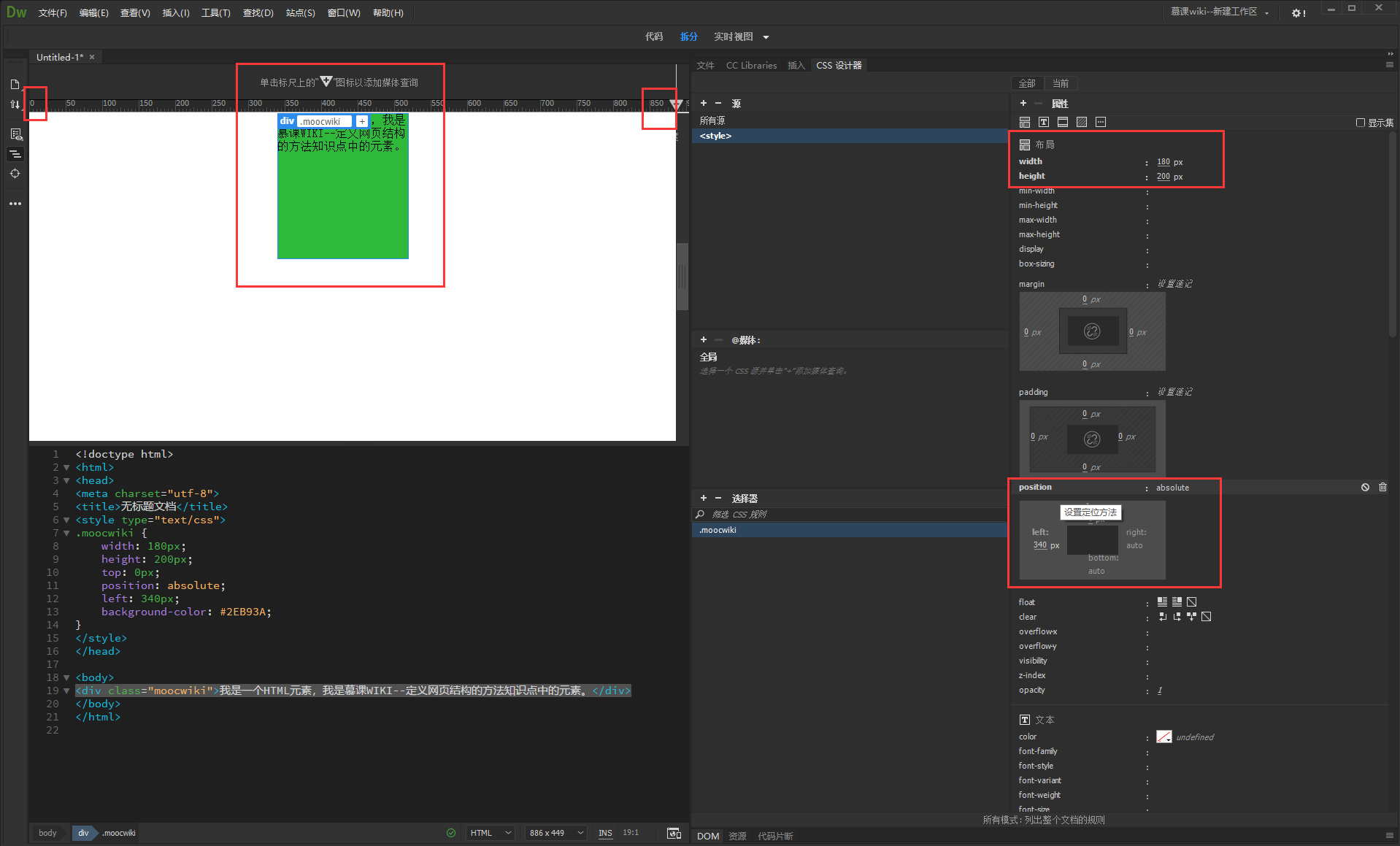Open the 编辑(E) menu
Image resolution: width=1400 pixels, height=846 pixels.
click(93, 13)
